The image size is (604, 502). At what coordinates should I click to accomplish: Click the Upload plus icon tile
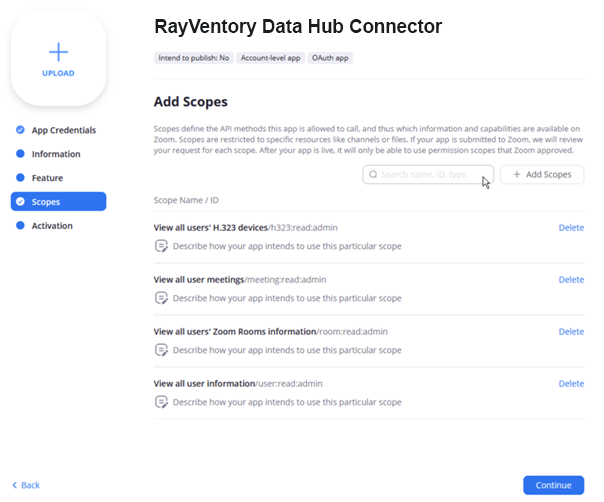[x=58, y=58]
